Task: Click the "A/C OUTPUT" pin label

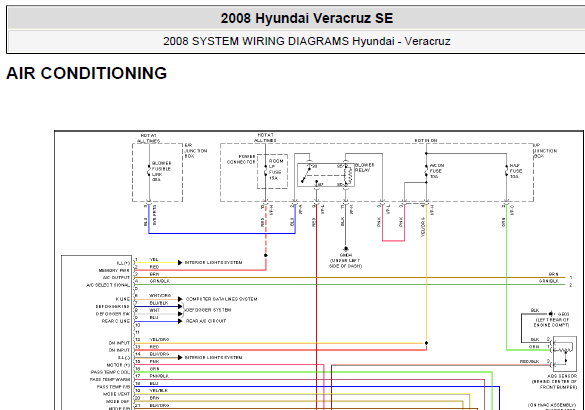Action: (x=116, y=278)
